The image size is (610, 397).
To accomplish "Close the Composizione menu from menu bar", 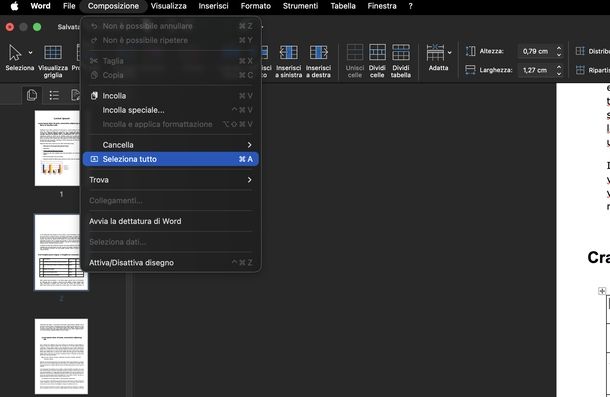I will [x=113, y=6].
